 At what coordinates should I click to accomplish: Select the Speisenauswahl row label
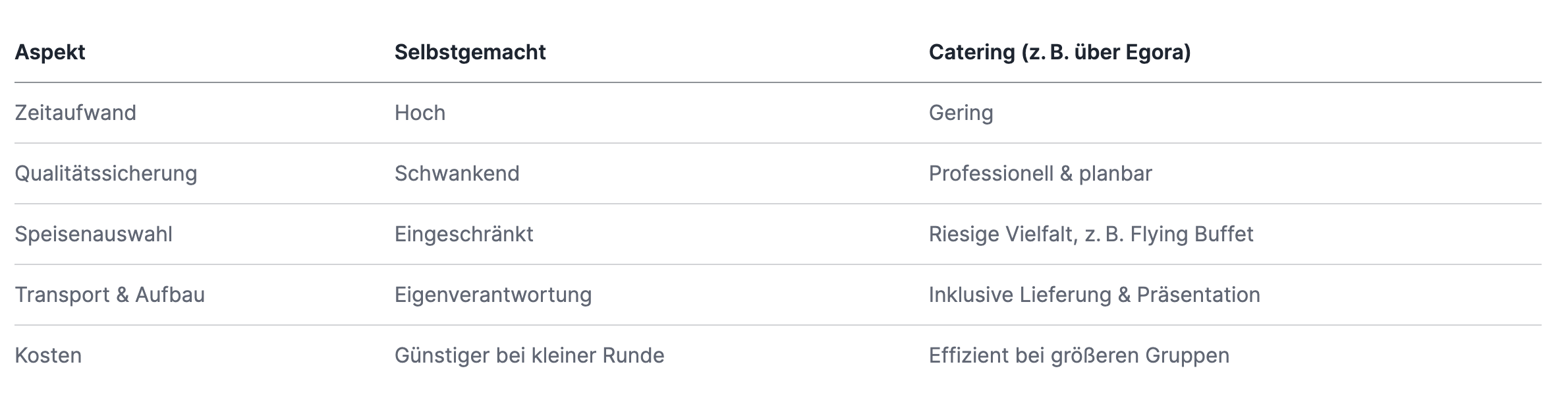click(94, 235)
